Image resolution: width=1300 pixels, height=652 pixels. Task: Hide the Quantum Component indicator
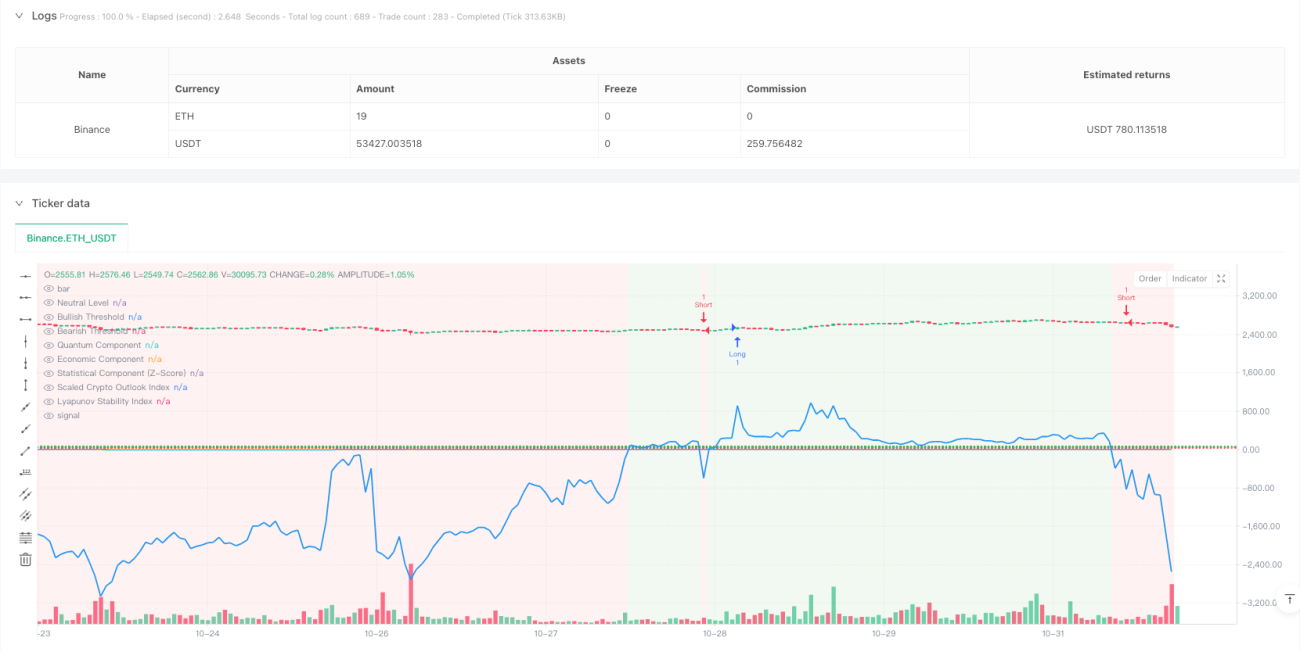[x=49, y=344]
